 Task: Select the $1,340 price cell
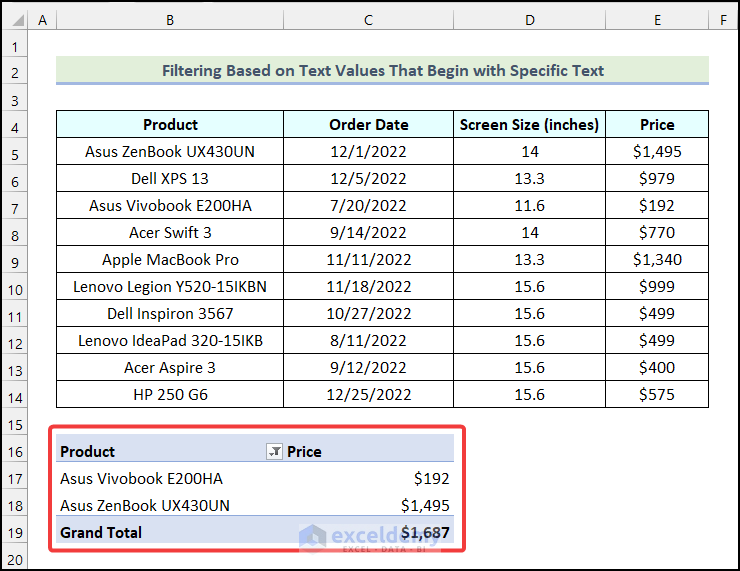coord(657,260)
